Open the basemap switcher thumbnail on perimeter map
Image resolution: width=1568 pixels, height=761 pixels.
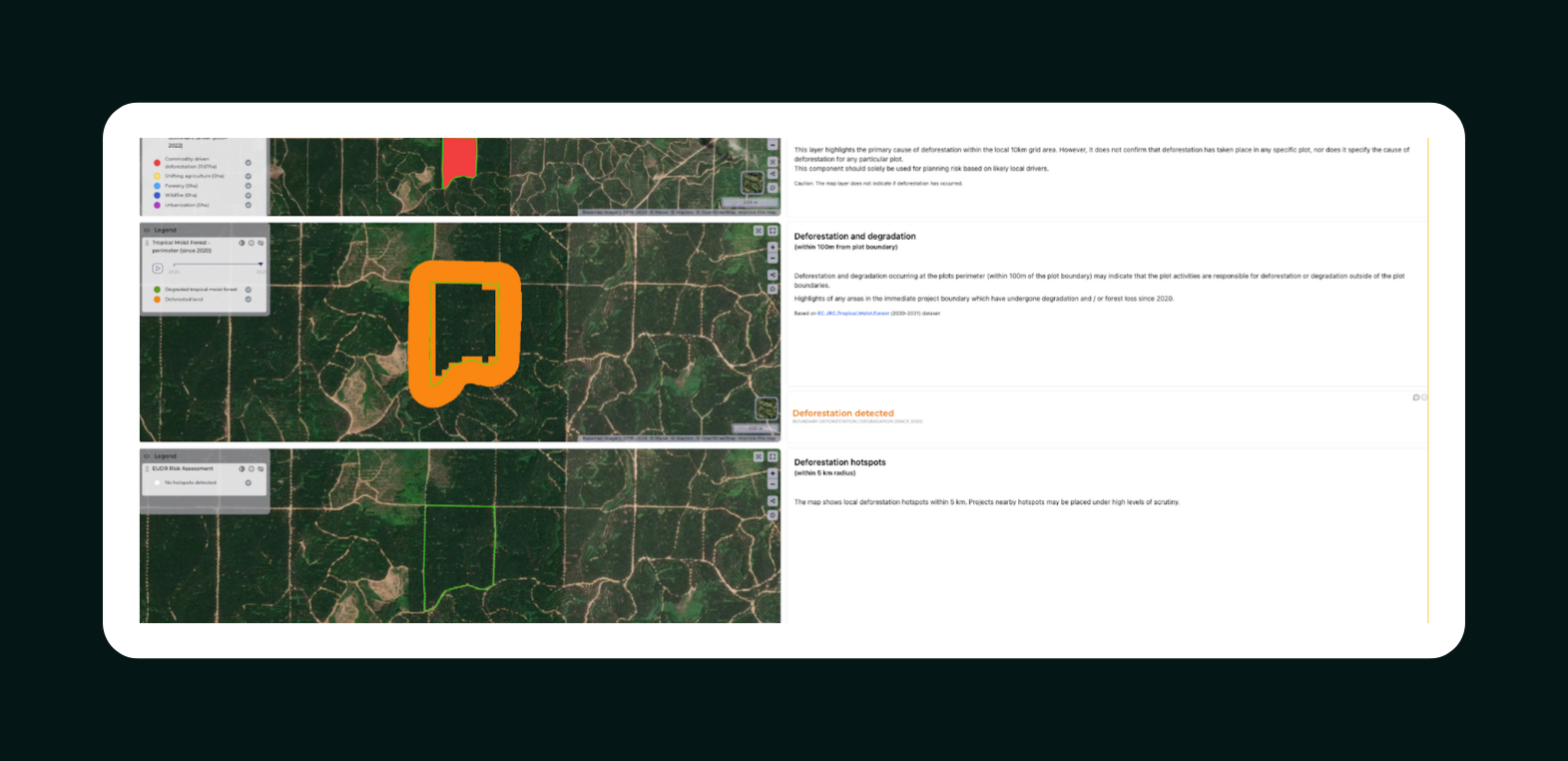tap(766, 408)
